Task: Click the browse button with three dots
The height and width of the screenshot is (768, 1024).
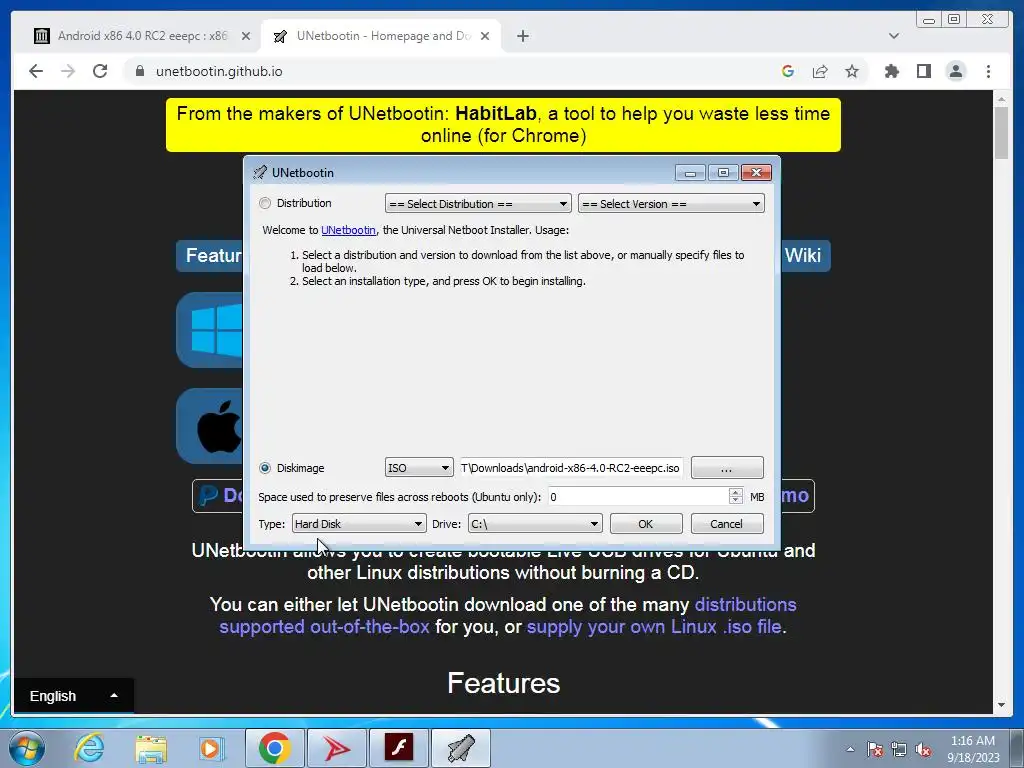Action: click(727, 468)
